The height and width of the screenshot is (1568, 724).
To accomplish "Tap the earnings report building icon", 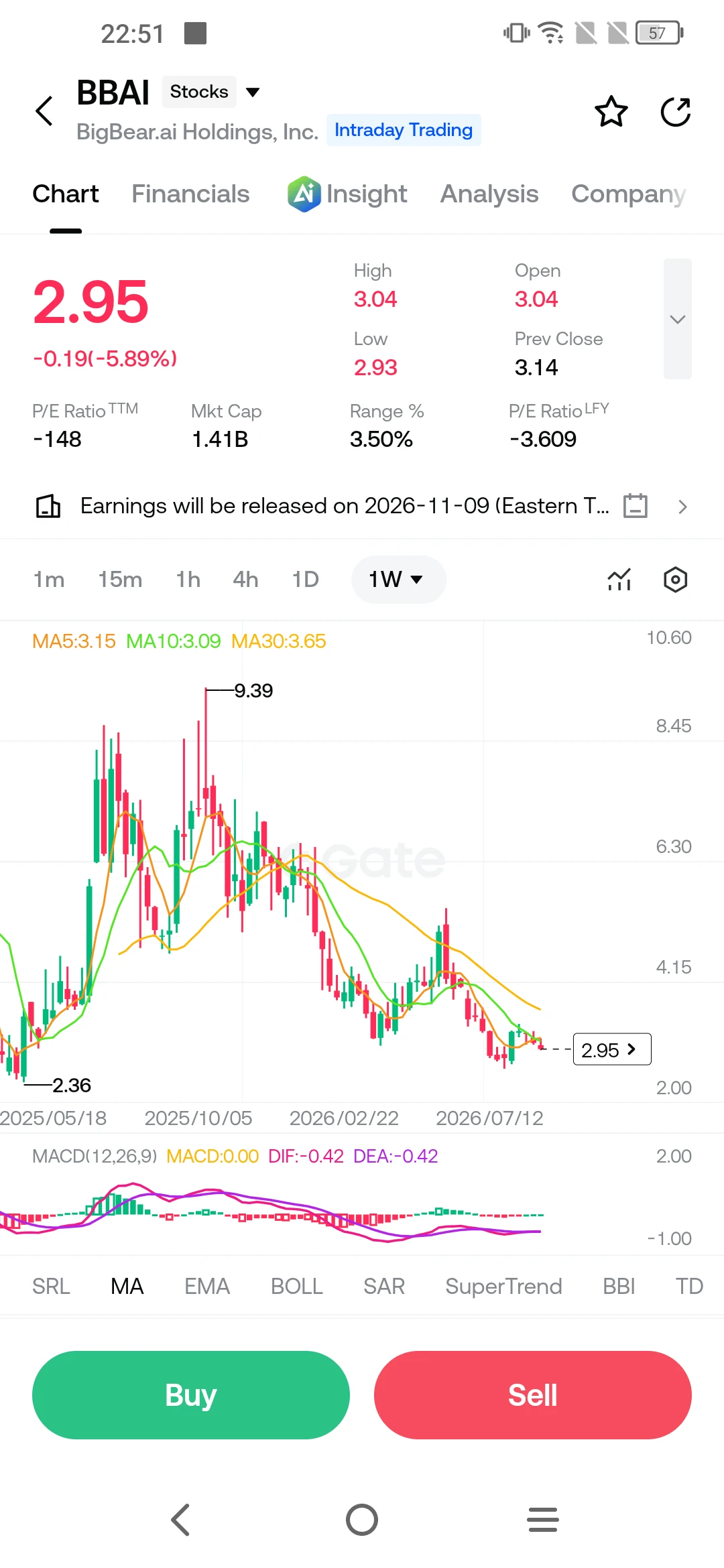I will (x=48, y=506).
